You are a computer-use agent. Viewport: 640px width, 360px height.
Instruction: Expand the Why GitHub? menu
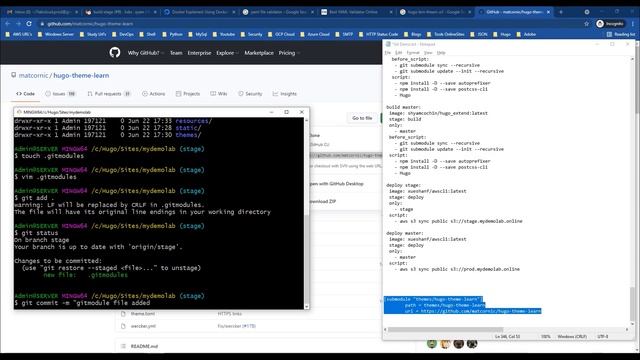pos(146,53)
